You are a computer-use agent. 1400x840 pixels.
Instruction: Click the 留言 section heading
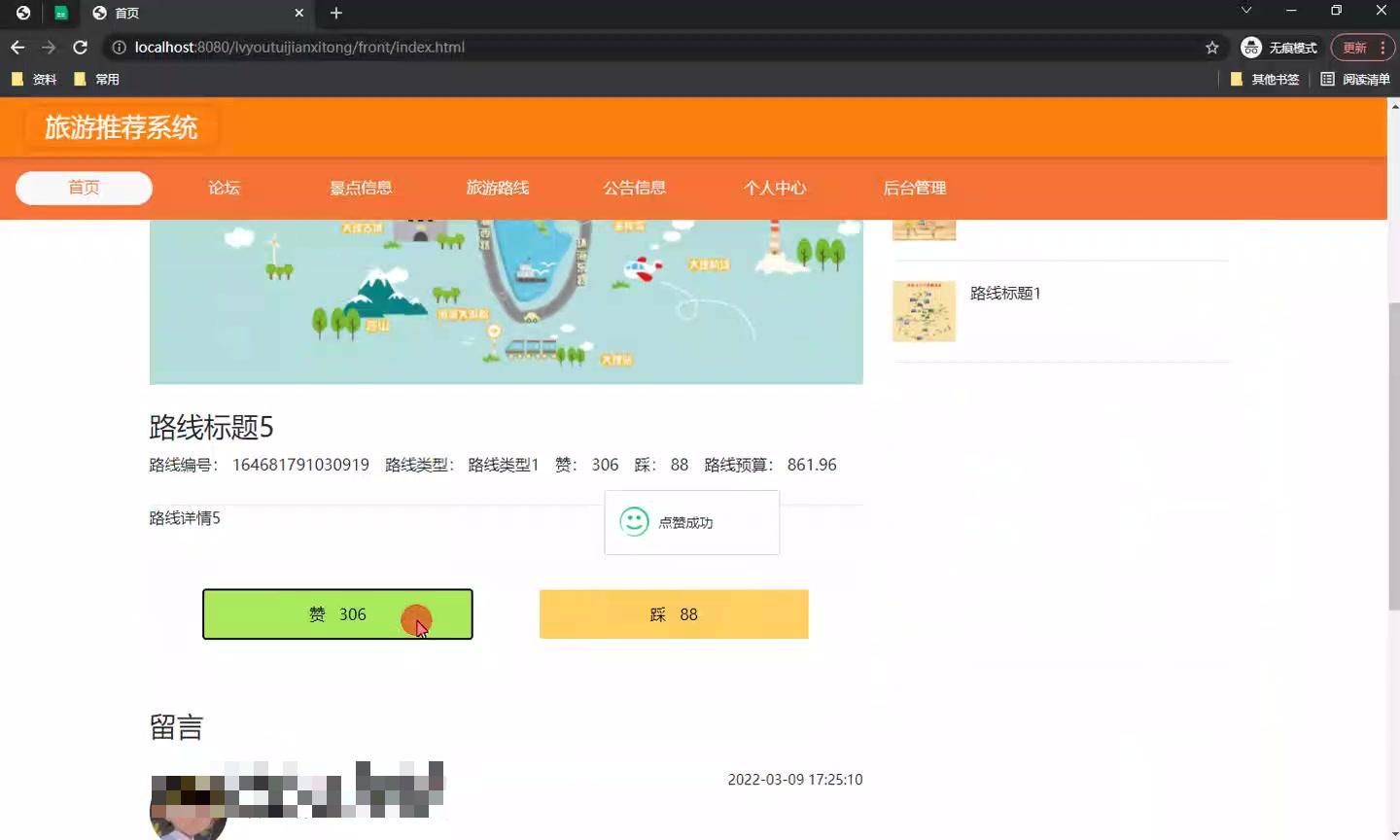click(176, 727)
